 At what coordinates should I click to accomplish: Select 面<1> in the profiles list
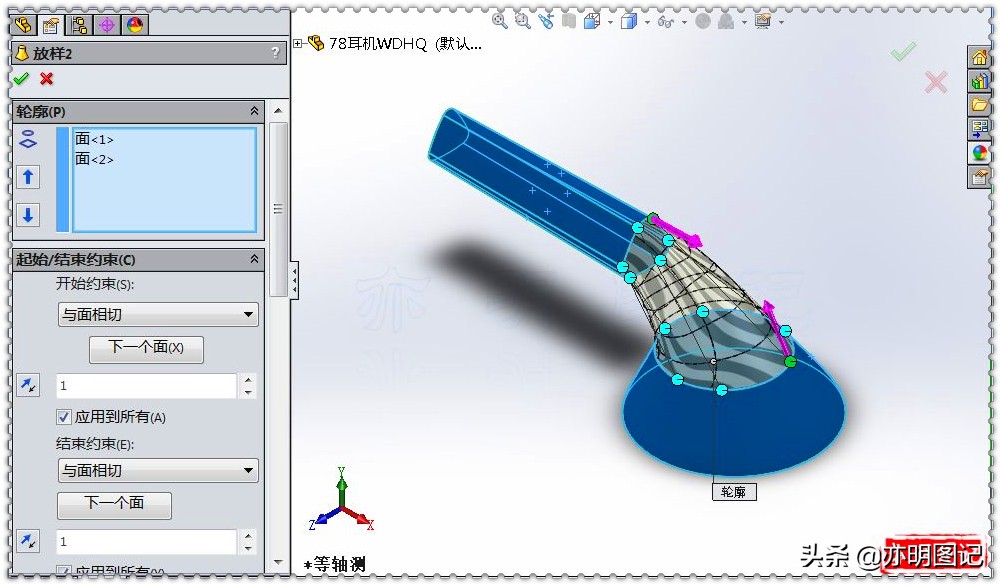pyautogui.click(x=96, y=140)
